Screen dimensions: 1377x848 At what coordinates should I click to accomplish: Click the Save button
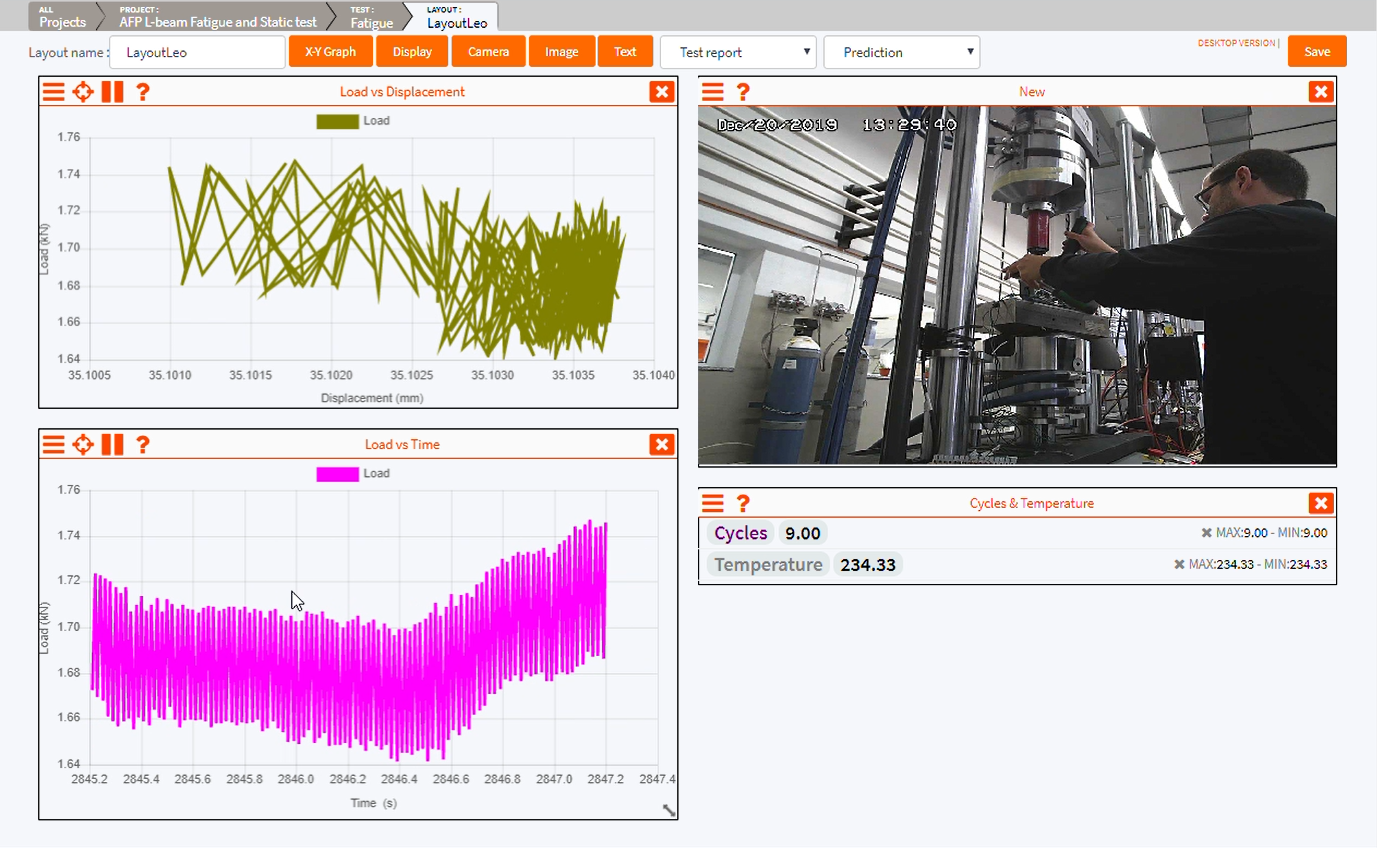point(1316,52)
